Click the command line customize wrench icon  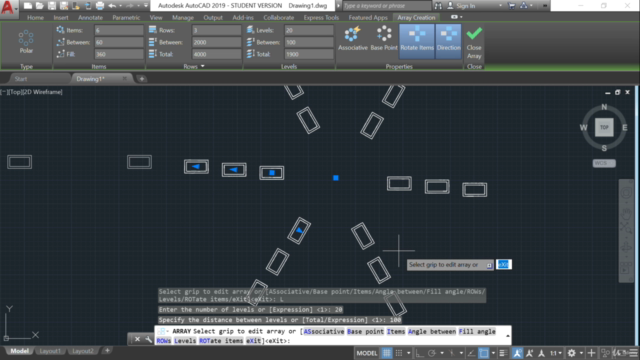149,339
